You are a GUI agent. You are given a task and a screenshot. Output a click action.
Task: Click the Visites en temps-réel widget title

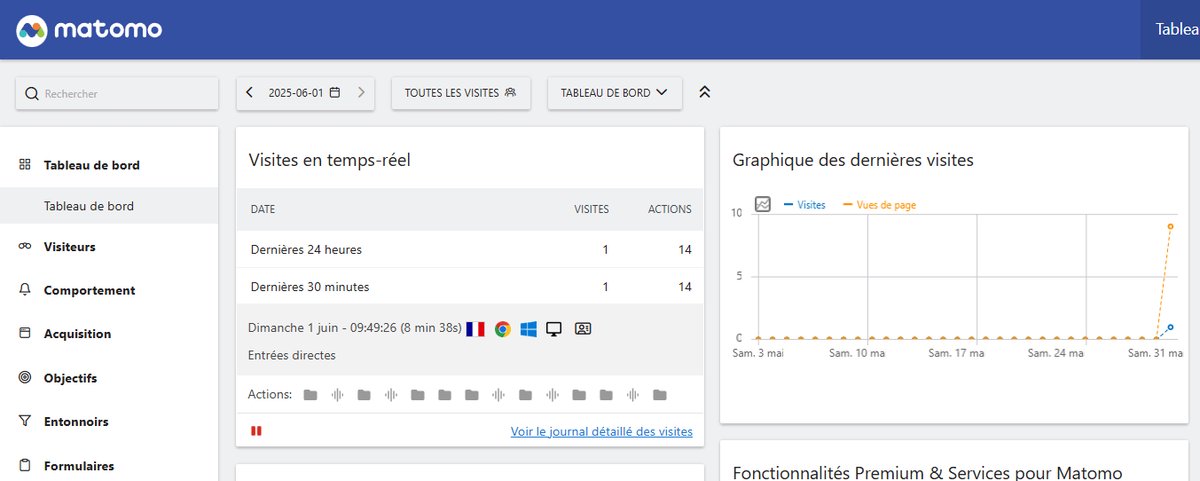pyautogui.click(x=330, y=160)
